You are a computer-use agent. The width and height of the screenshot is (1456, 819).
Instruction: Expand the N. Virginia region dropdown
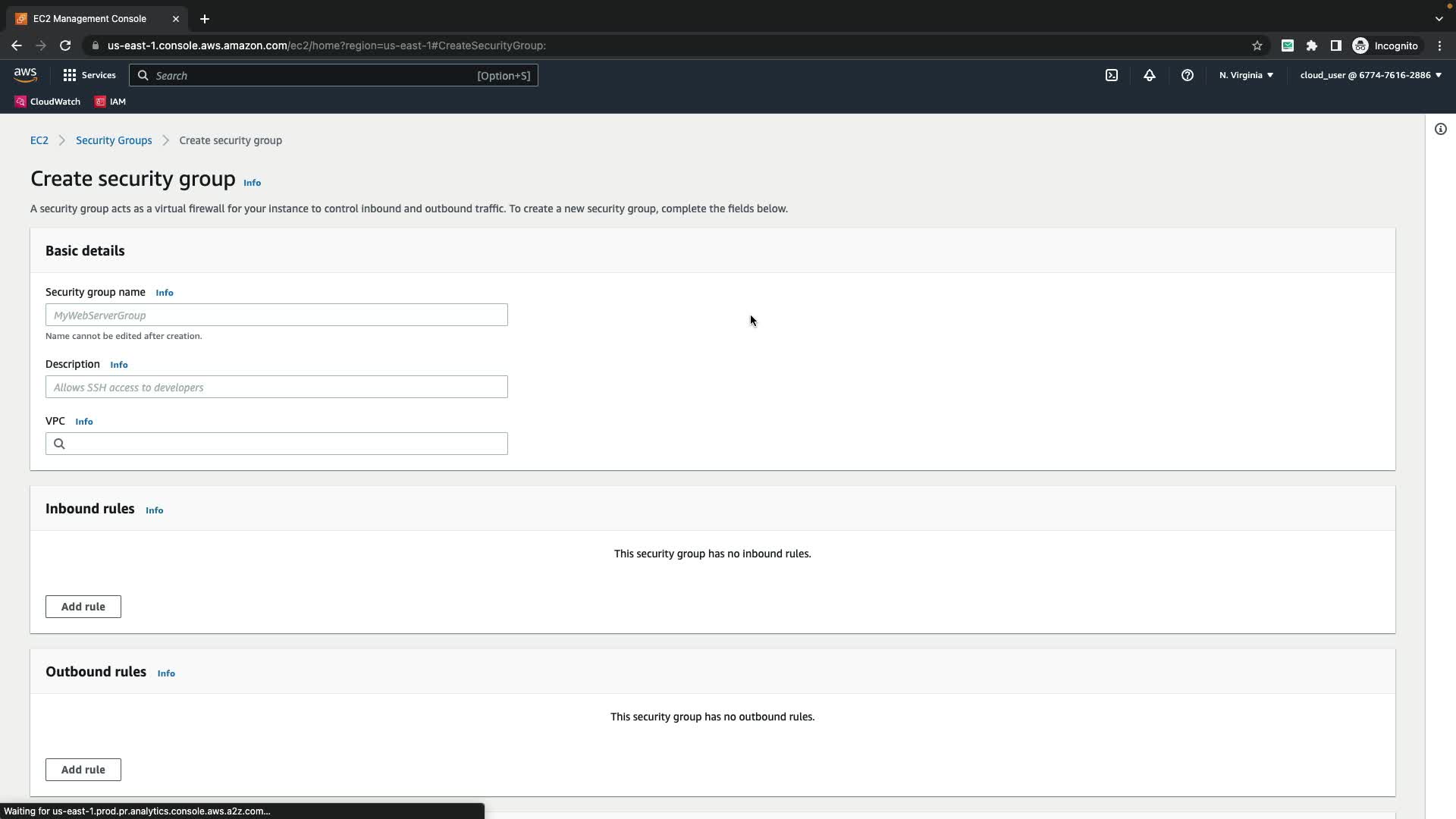(x=1246, y=75)
